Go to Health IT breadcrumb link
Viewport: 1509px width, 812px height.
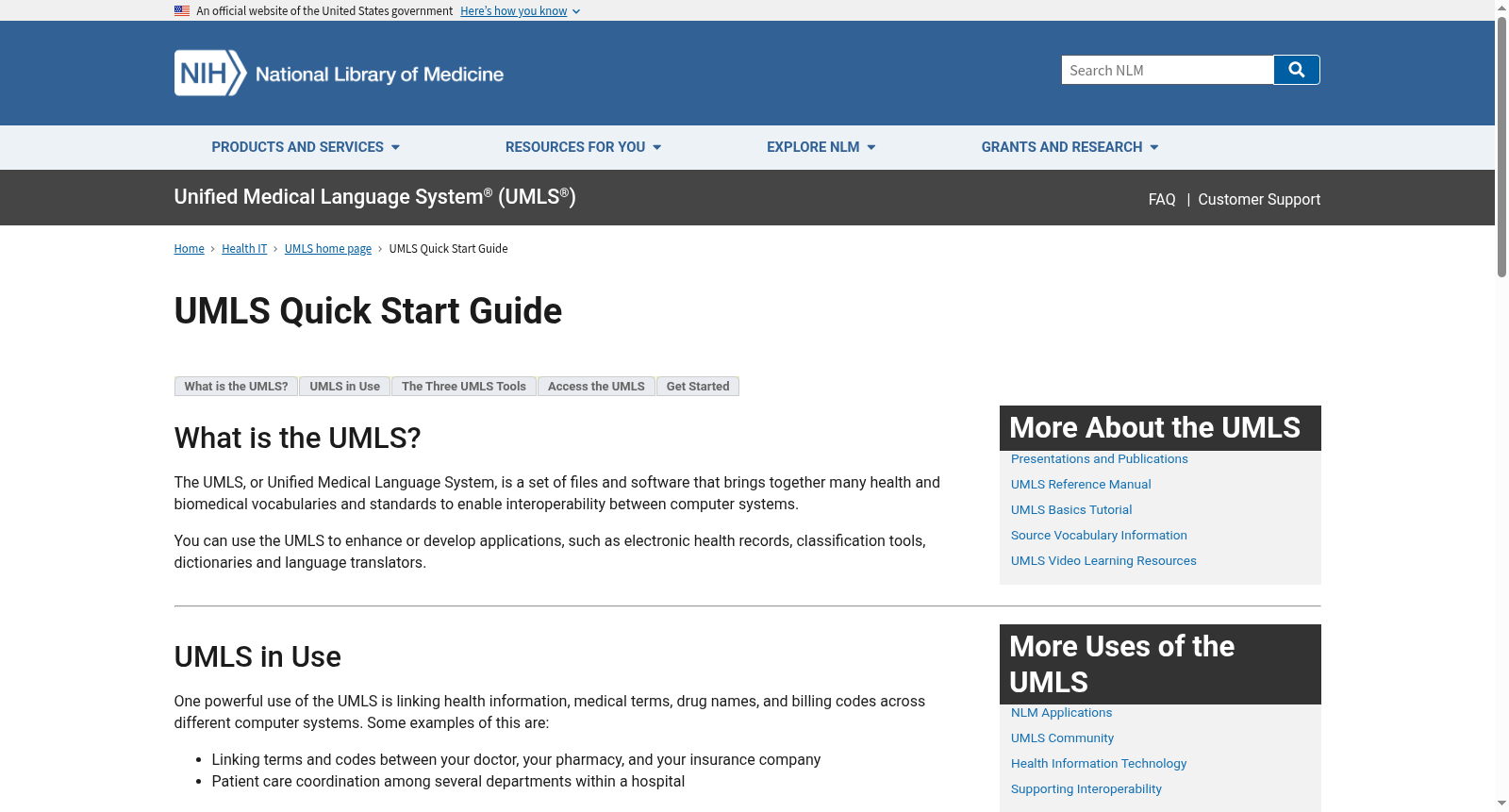[x=244, y=249]
